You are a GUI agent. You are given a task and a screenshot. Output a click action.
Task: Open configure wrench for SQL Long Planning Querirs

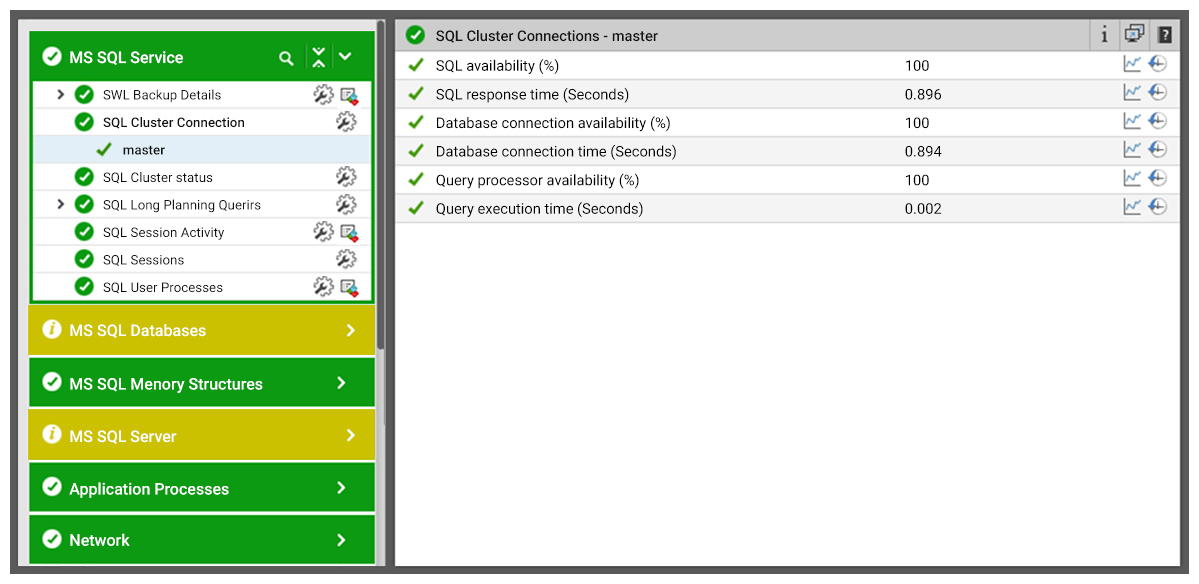pos(346,205)
